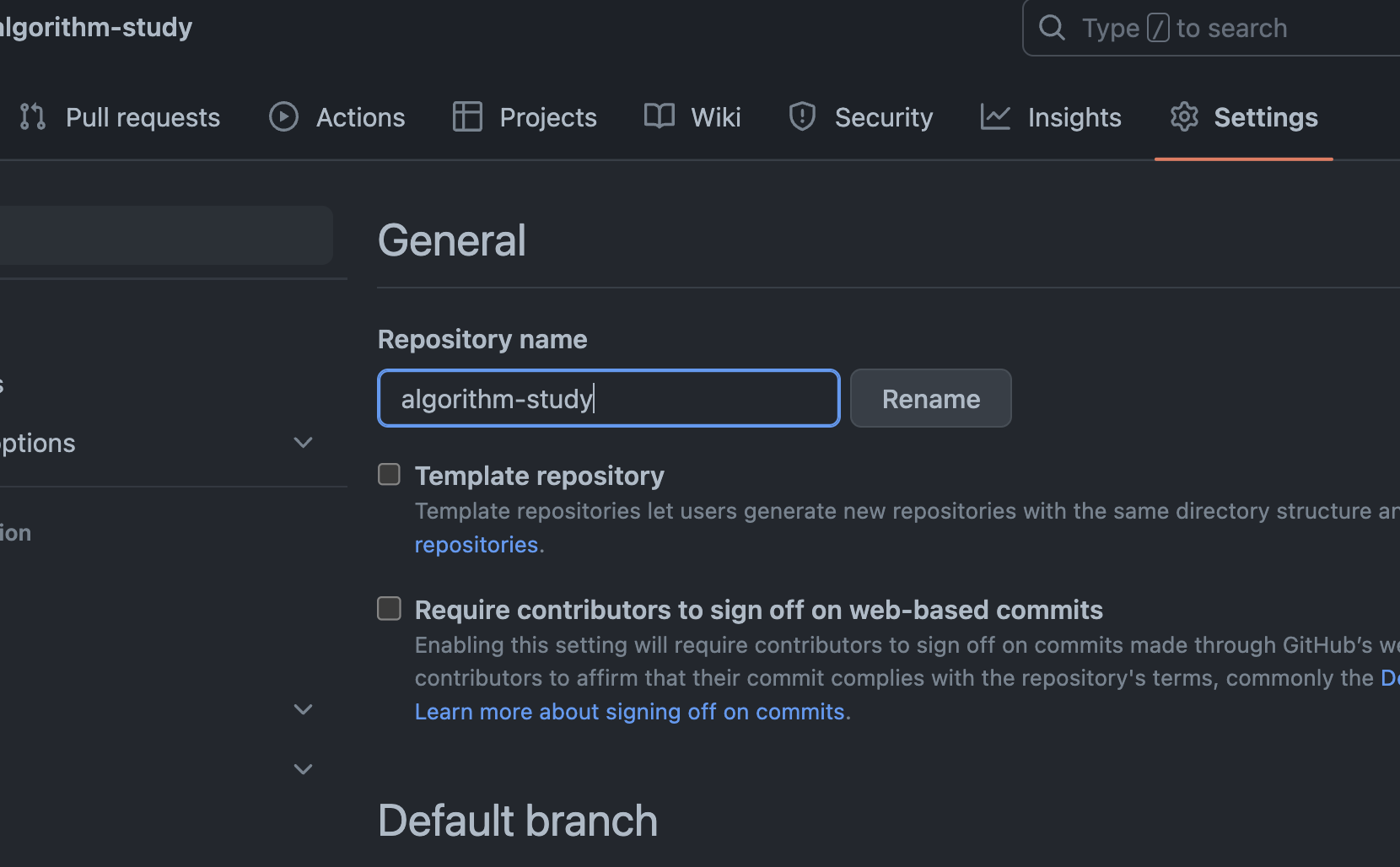Select the highlighted sidebar item
This screenshot has height=867, width=1400.
166,235
